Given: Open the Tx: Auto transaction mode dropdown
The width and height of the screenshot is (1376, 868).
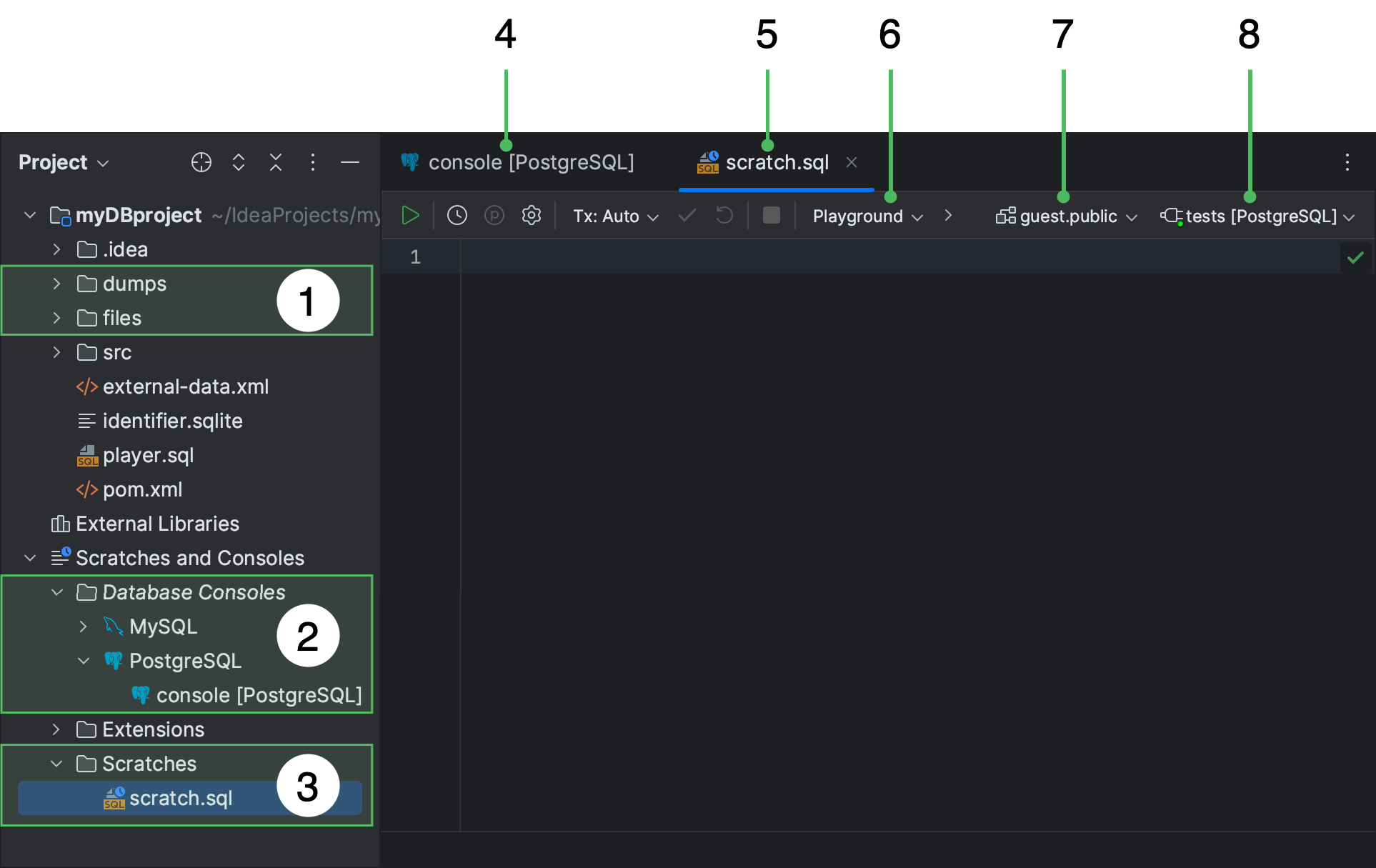Looking at the screenshot, I should pyautogui.click(x=614, y=215).
